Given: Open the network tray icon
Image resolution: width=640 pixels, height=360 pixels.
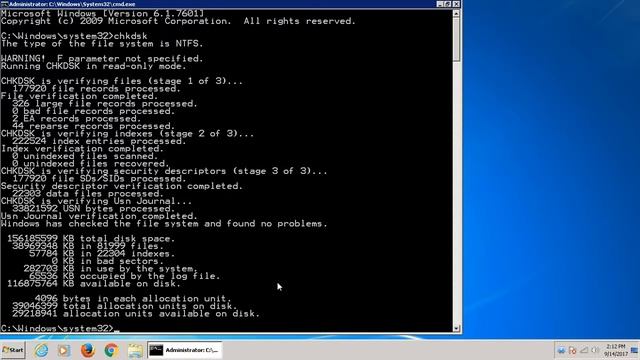Looking at the screenshot, I should point(584,351).
